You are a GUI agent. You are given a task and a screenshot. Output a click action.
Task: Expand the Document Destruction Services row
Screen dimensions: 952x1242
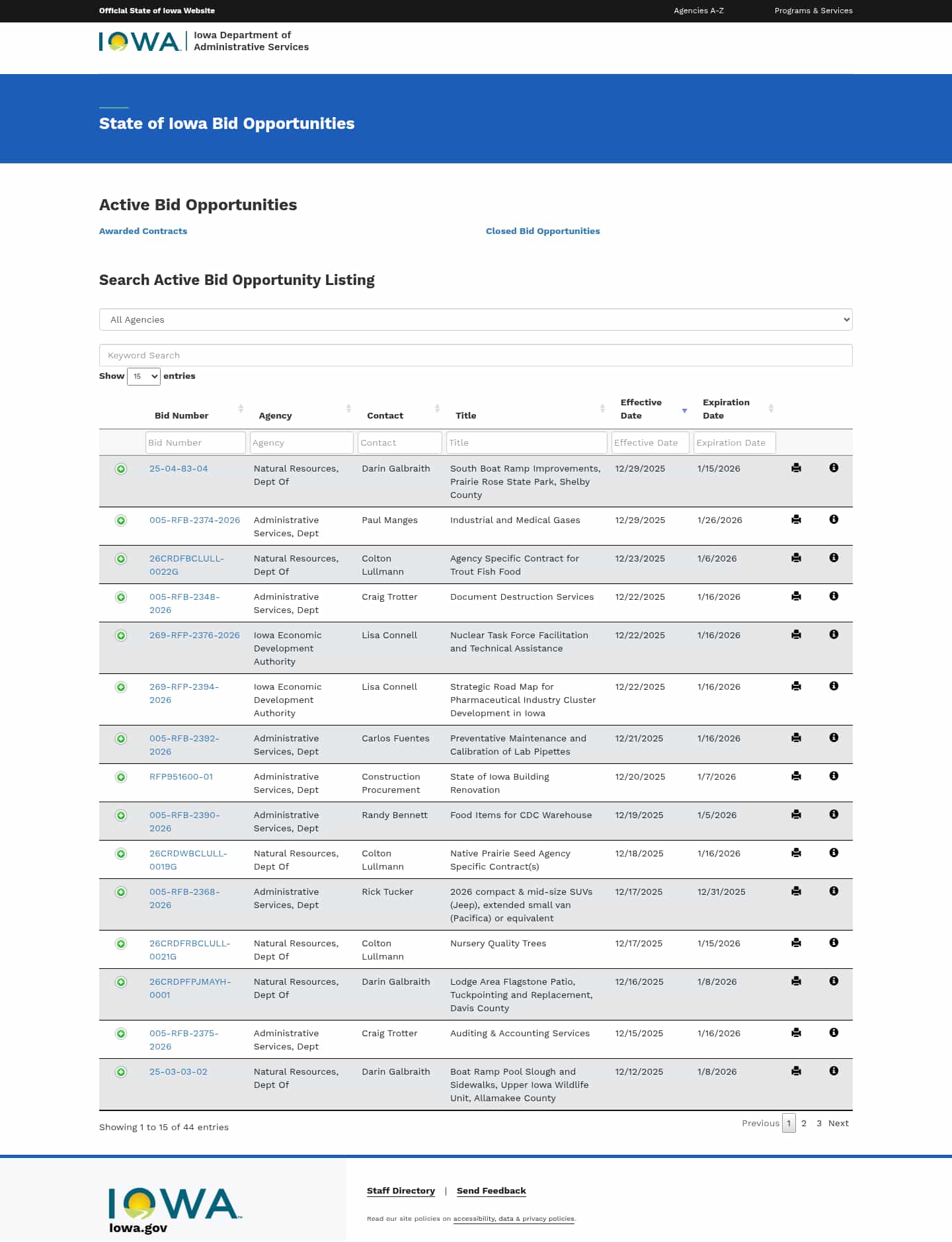click(121, 597)
